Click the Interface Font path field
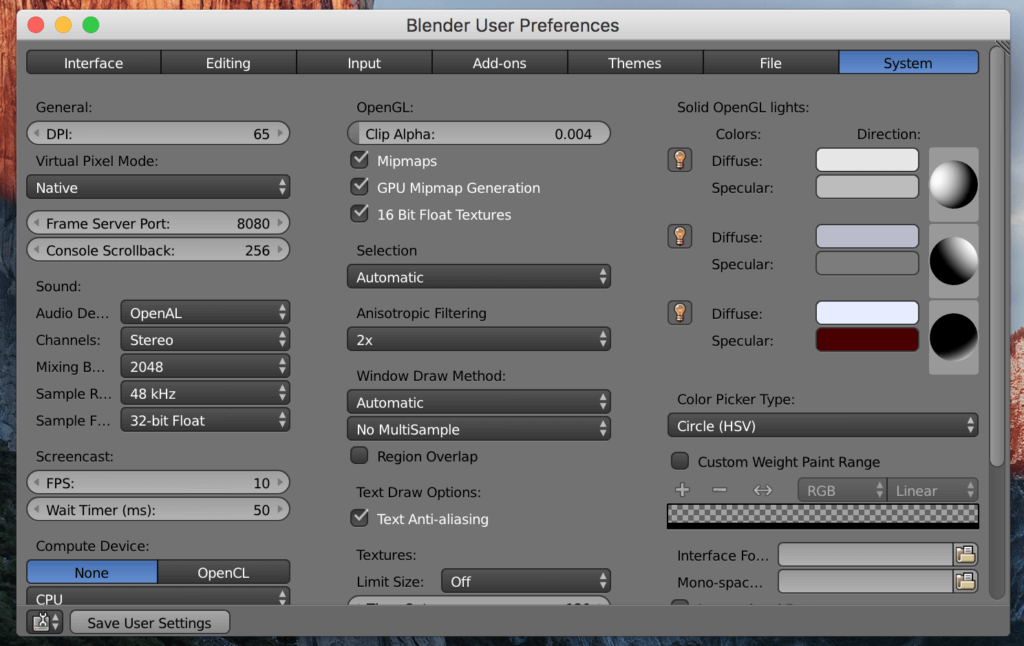The width and height of the screenshot is (1024, 646). pos(865,555)
